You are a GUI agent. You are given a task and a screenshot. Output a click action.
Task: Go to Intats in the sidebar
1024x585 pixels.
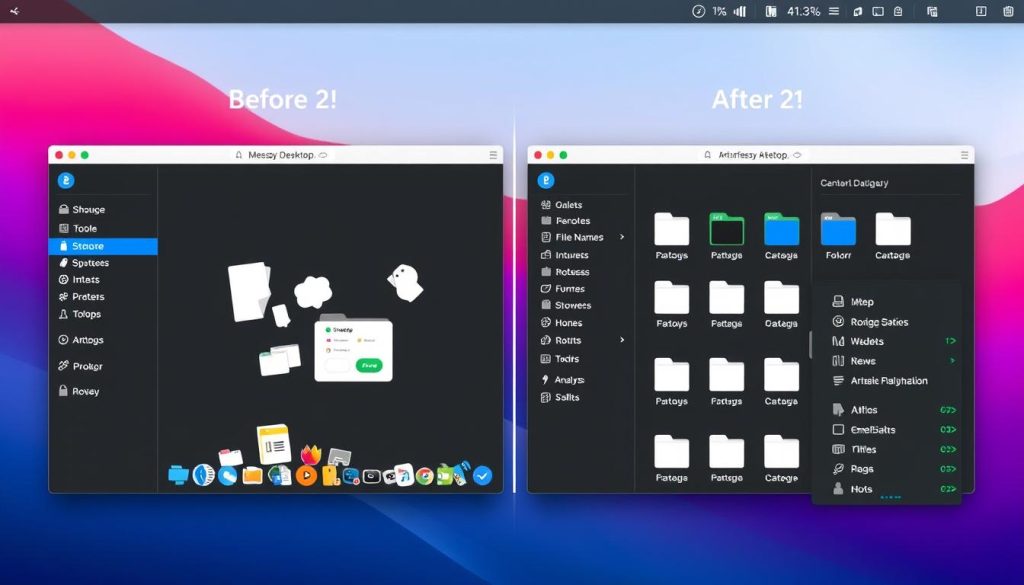click(x=79, y=279)
